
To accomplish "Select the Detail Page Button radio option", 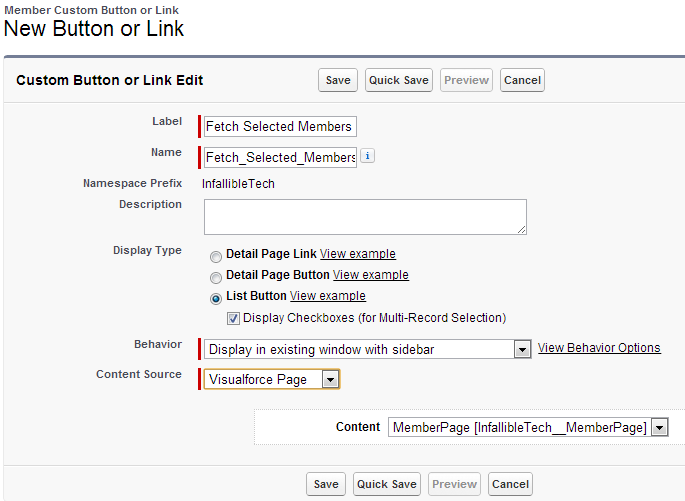I will [x=216, y=276].
